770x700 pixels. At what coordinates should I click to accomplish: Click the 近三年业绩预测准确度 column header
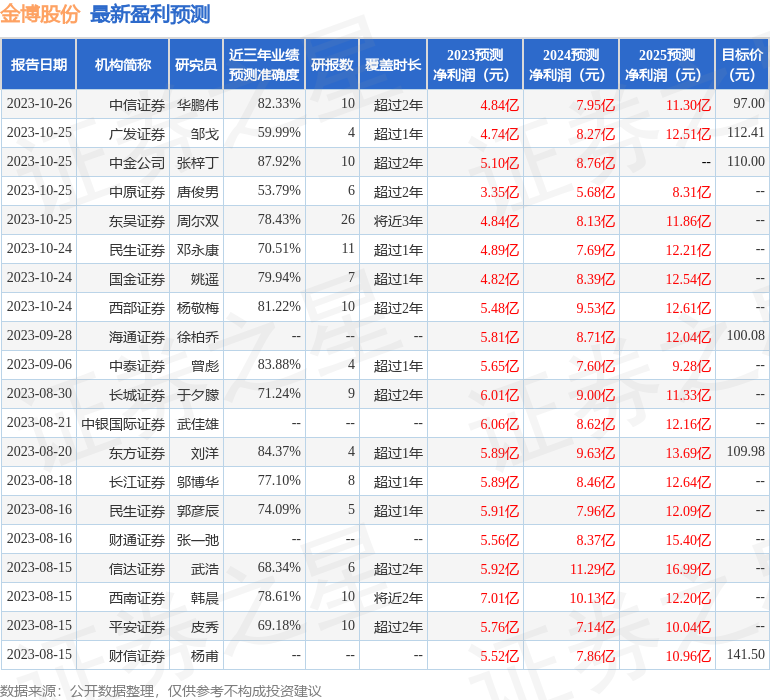(264, 64)
